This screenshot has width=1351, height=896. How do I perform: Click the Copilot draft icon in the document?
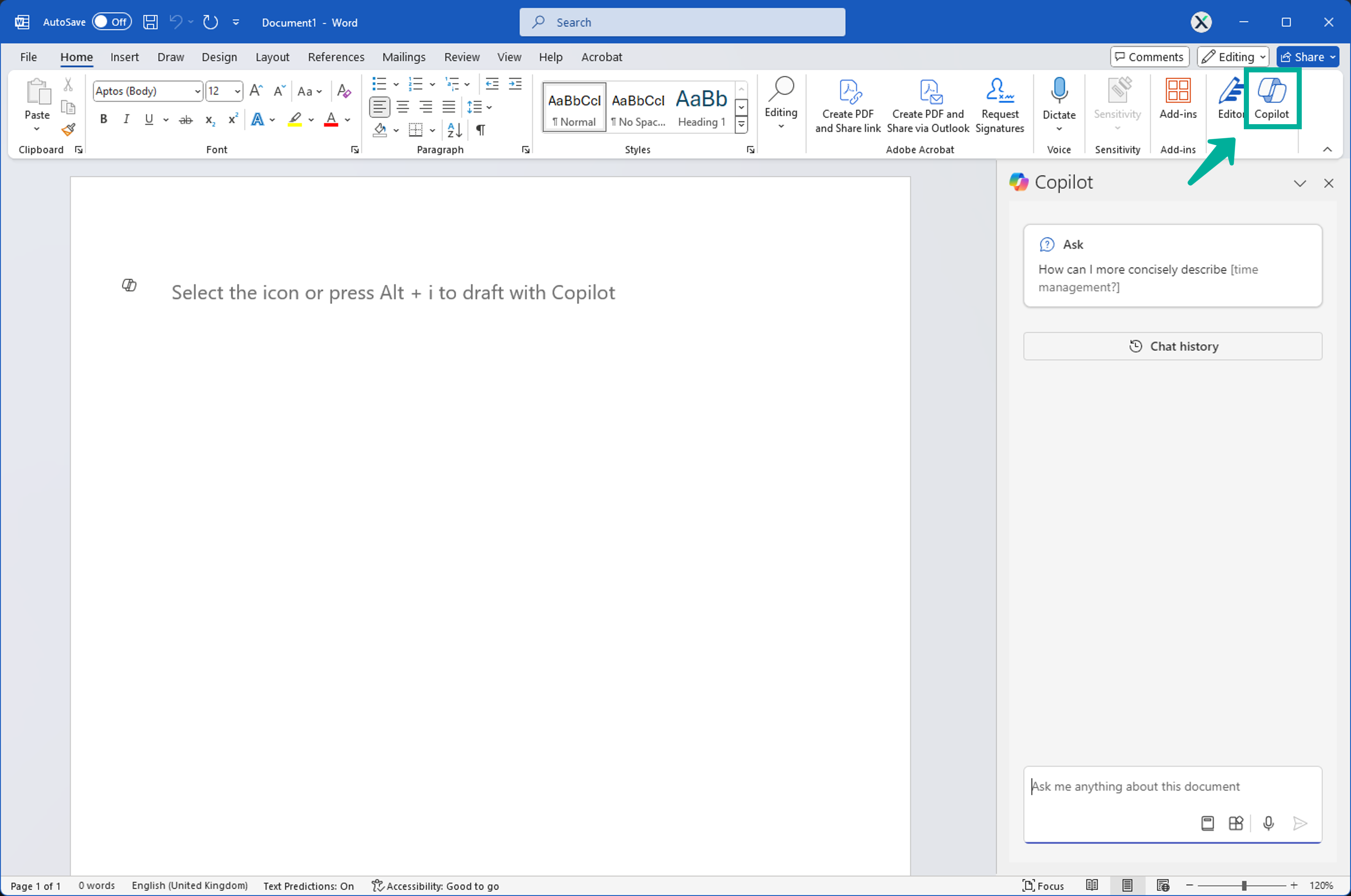coord(129,285)
